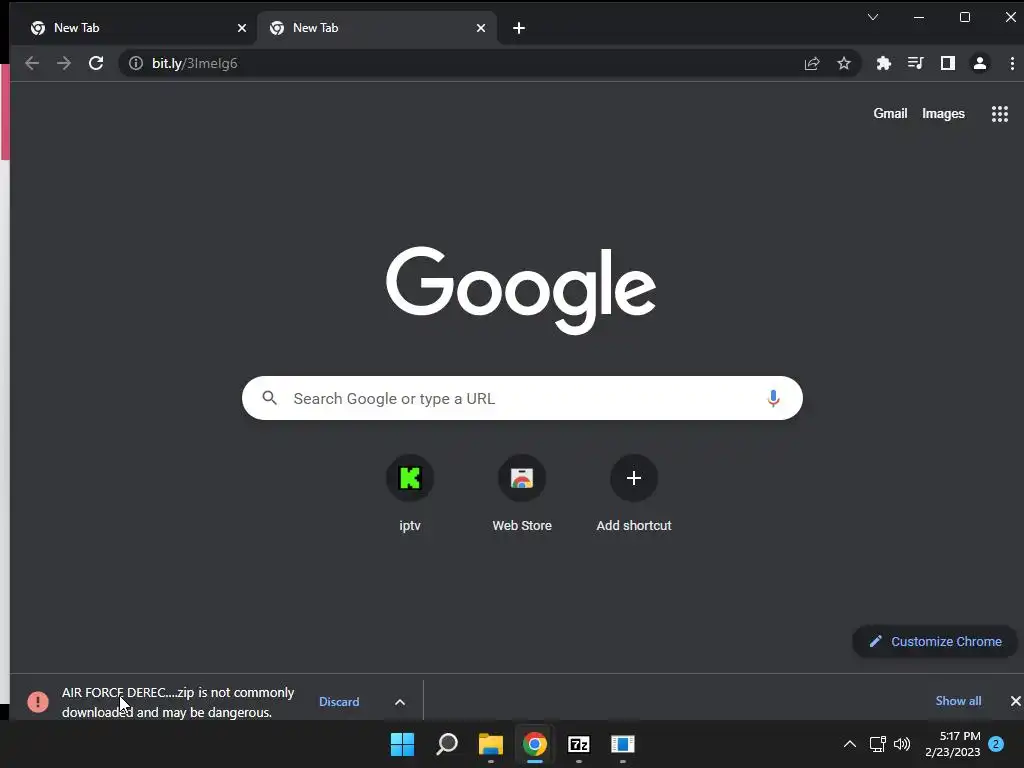Click the Google logo
This screenshot has height=768, width=1024.
520,291
